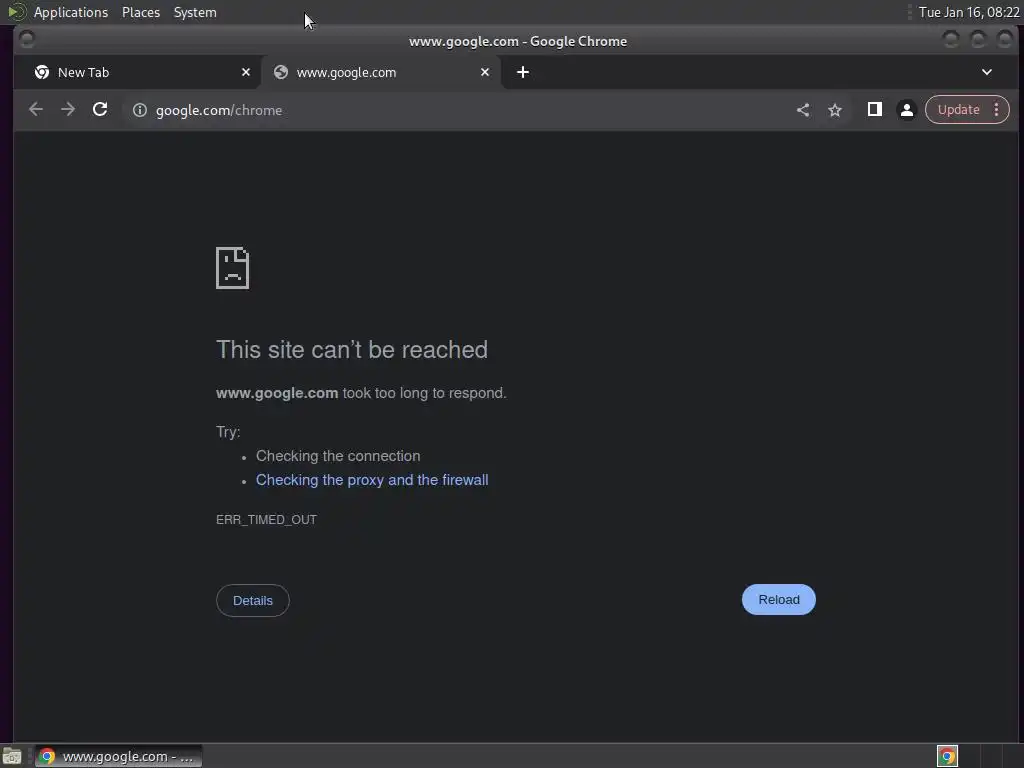Click the Chrome icon in the bottom-right tray
Image resolution: width=1024 pixels, height=768 pixels.
[947, 756]
